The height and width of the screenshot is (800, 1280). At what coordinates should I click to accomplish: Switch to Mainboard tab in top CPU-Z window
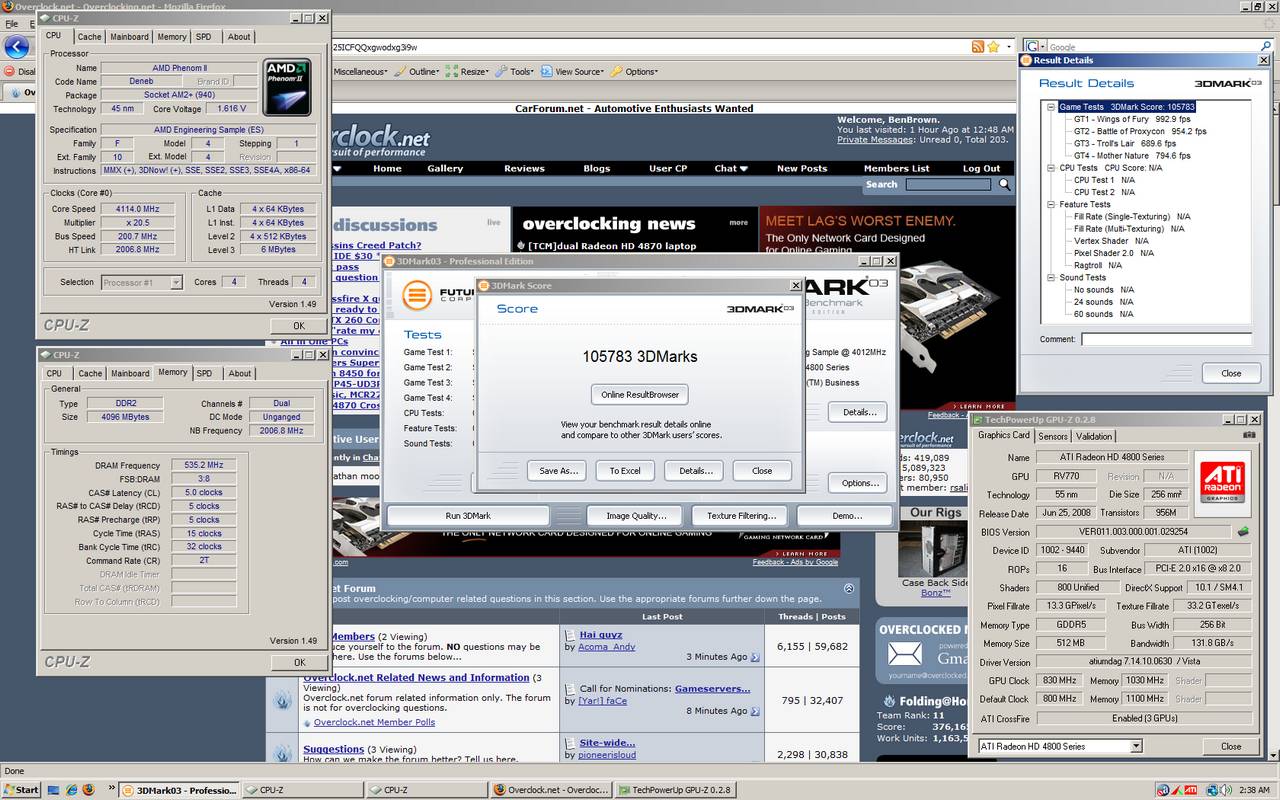130,37
